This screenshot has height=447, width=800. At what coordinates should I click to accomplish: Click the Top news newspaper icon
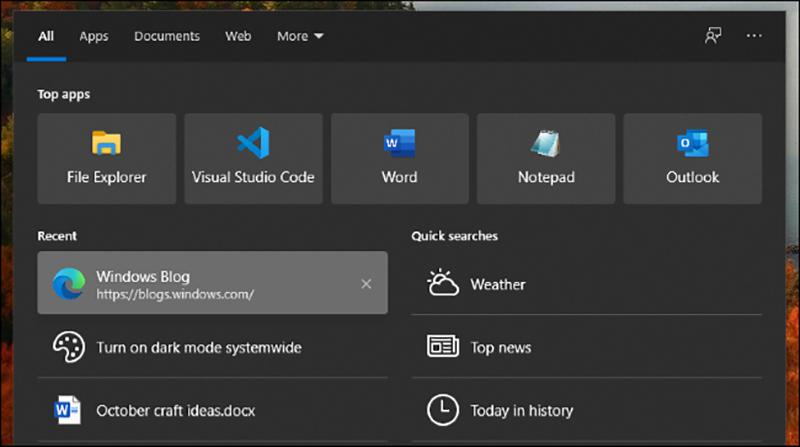click(442, 347)
